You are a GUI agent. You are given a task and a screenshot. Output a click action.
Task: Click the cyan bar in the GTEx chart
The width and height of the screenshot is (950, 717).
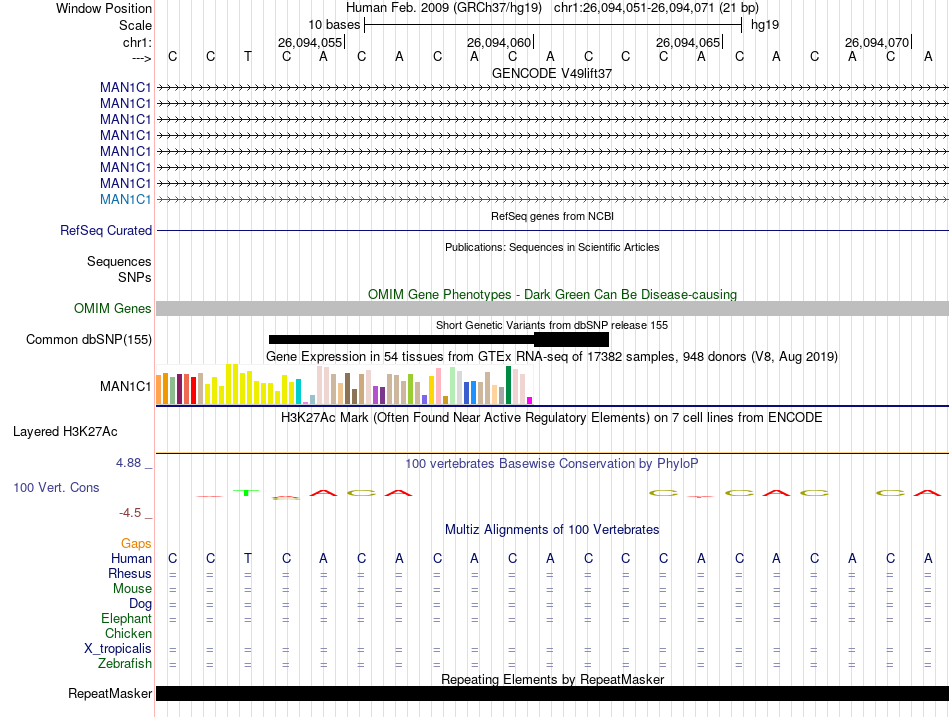298,392
